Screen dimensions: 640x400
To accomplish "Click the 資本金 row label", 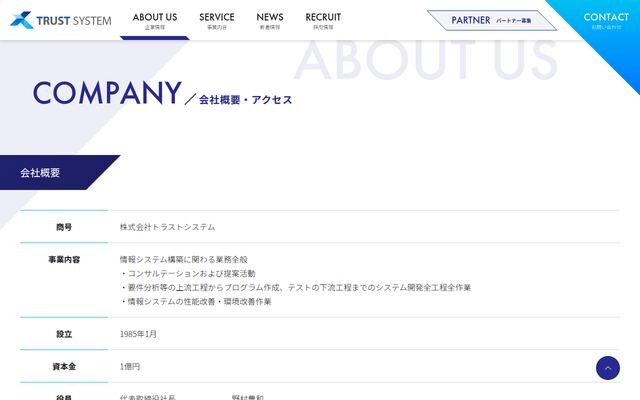I will click(64, 367).
